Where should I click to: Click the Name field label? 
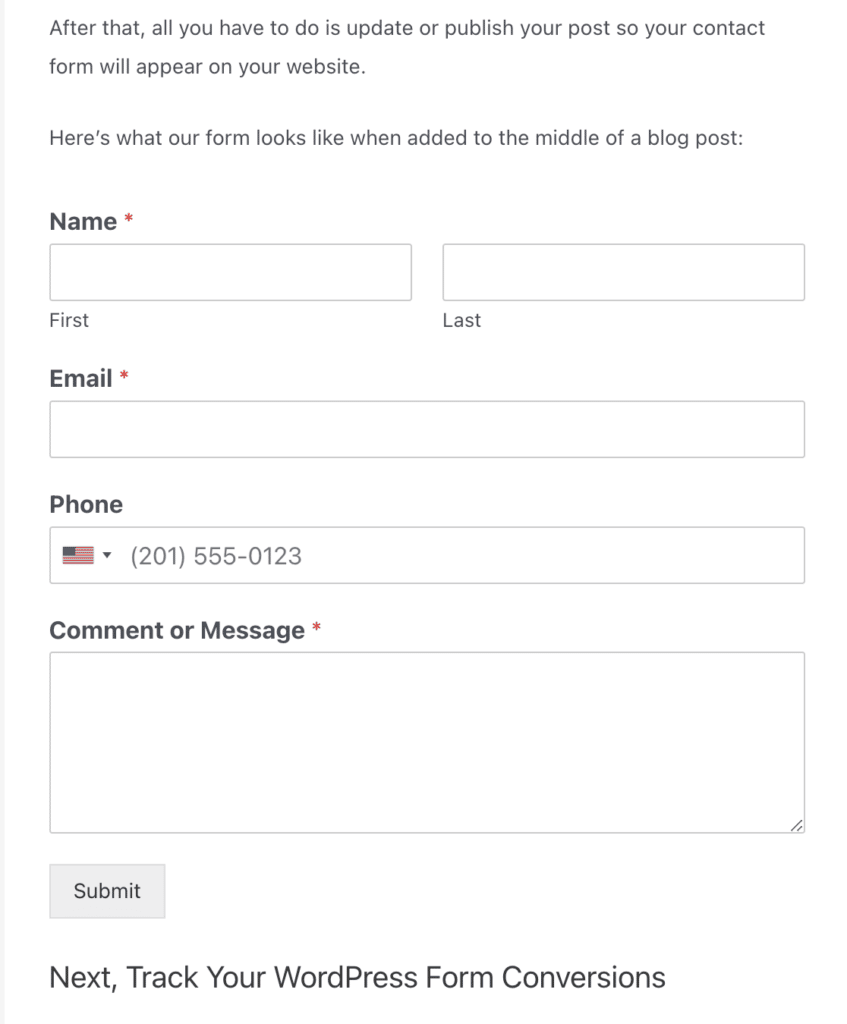coord(83,221)
